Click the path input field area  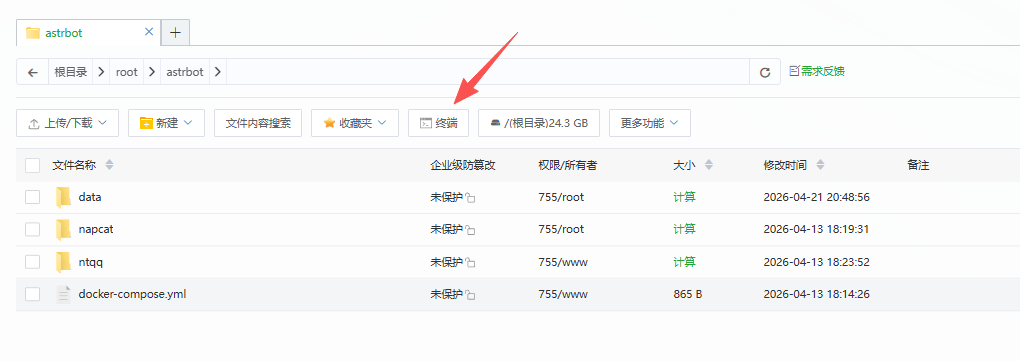point(488,72)
